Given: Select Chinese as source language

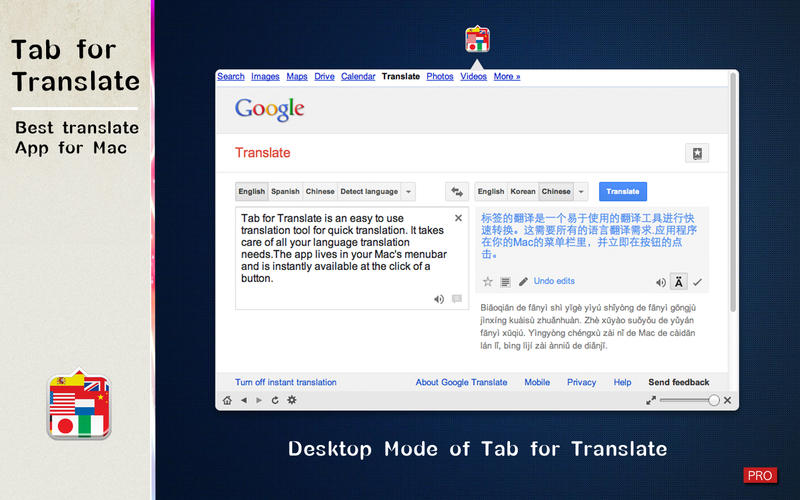Looking at the screenshot, I should pyautogui.click(x=320, y=191).
